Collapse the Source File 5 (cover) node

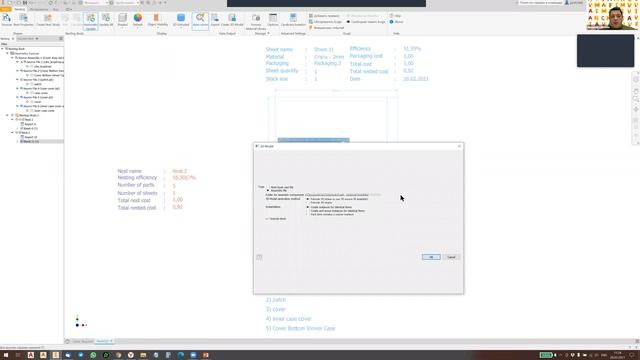coord(18,97)
